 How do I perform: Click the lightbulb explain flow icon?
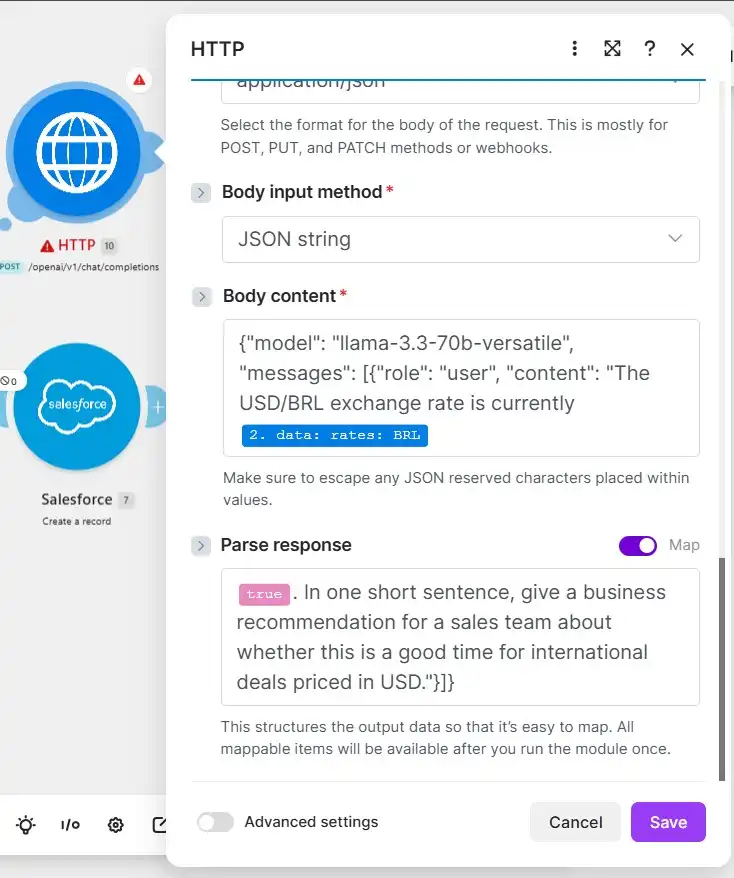coord(26,824)
